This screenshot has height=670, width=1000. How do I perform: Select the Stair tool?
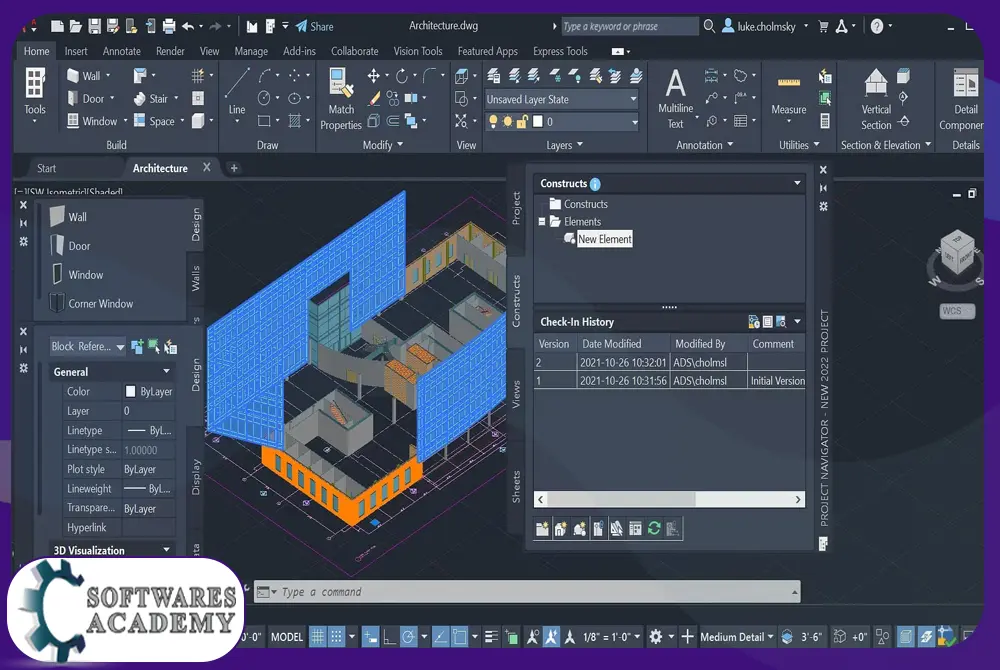pyautogui.click(x=151, y=99)
